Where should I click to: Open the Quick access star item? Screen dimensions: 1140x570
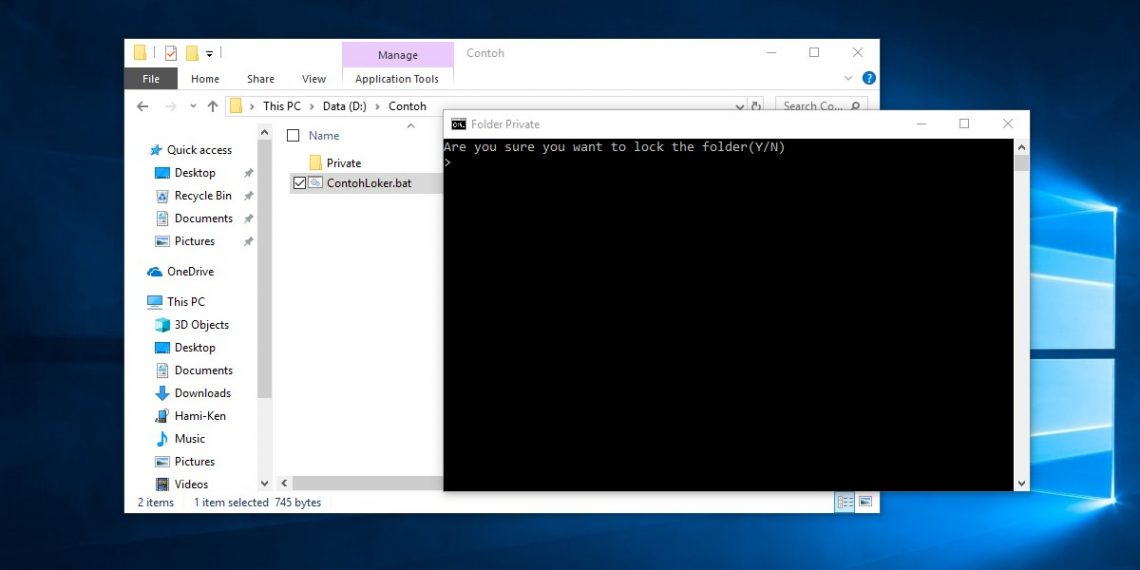coord(190,150)
